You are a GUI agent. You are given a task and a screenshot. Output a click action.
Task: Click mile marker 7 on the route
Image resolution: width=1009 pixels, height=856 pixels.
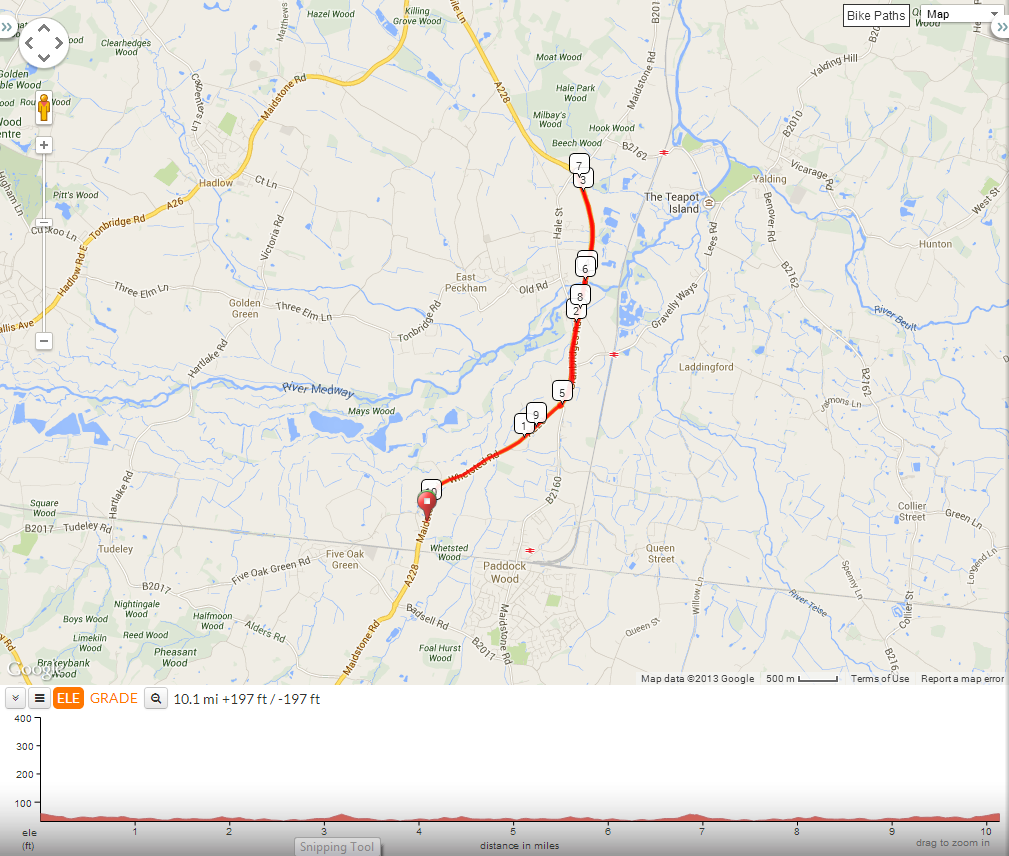click(x=579, y=164)
